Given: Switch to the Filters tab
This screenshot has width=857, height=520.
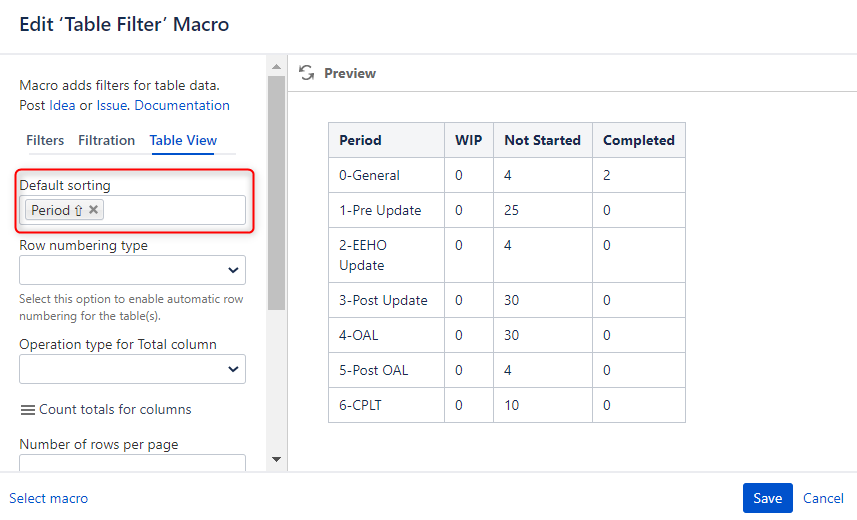Looking at the screenshot, I should tap(45, 141).
